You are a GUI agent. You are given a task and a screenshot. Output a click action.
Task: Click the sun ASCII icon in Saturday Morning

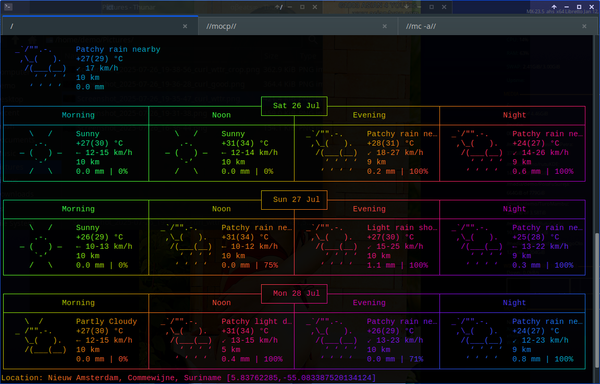pyautogui.click(x=41, y=152)
